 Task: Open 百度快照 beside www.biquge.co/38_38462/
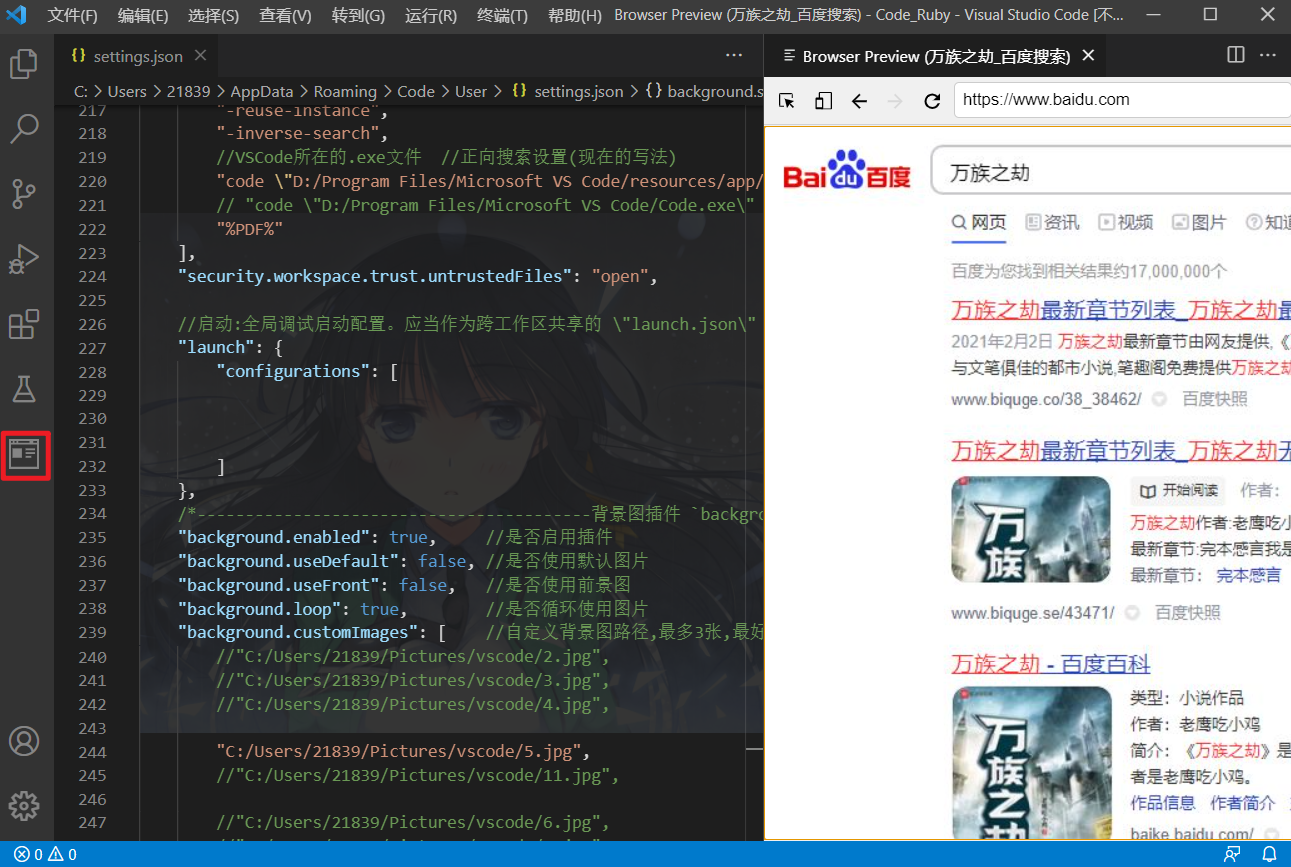point(1215,399)
